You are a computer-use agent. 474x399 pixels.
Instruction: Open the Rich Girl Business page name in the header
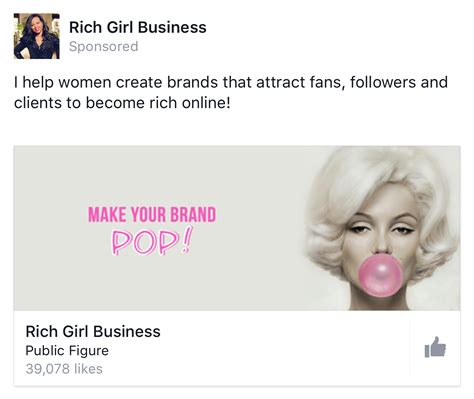(138, 27)
